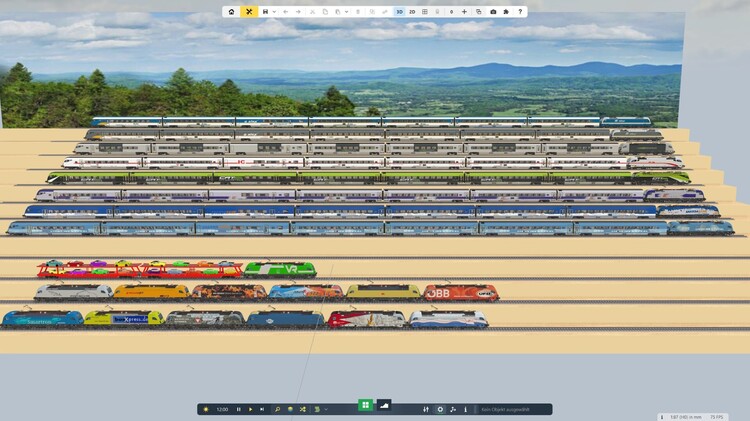Viewport: 750px width, 421px height.
Task: Save the layout with the disk icon
Action: tap(265, 11)
